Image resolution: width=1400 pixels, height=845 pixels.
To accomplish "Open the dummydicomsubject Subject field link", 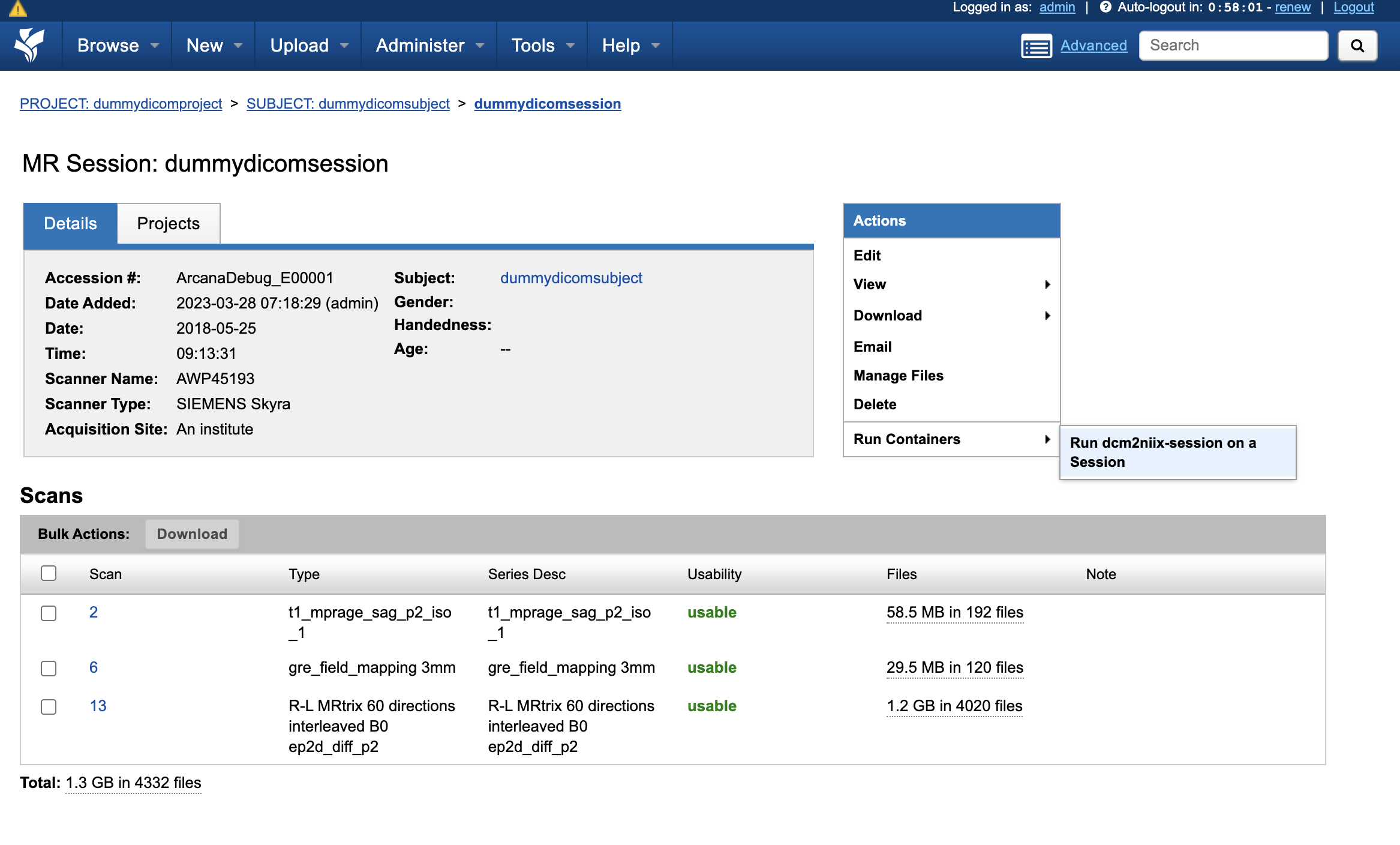I will (x=571, y=278).
